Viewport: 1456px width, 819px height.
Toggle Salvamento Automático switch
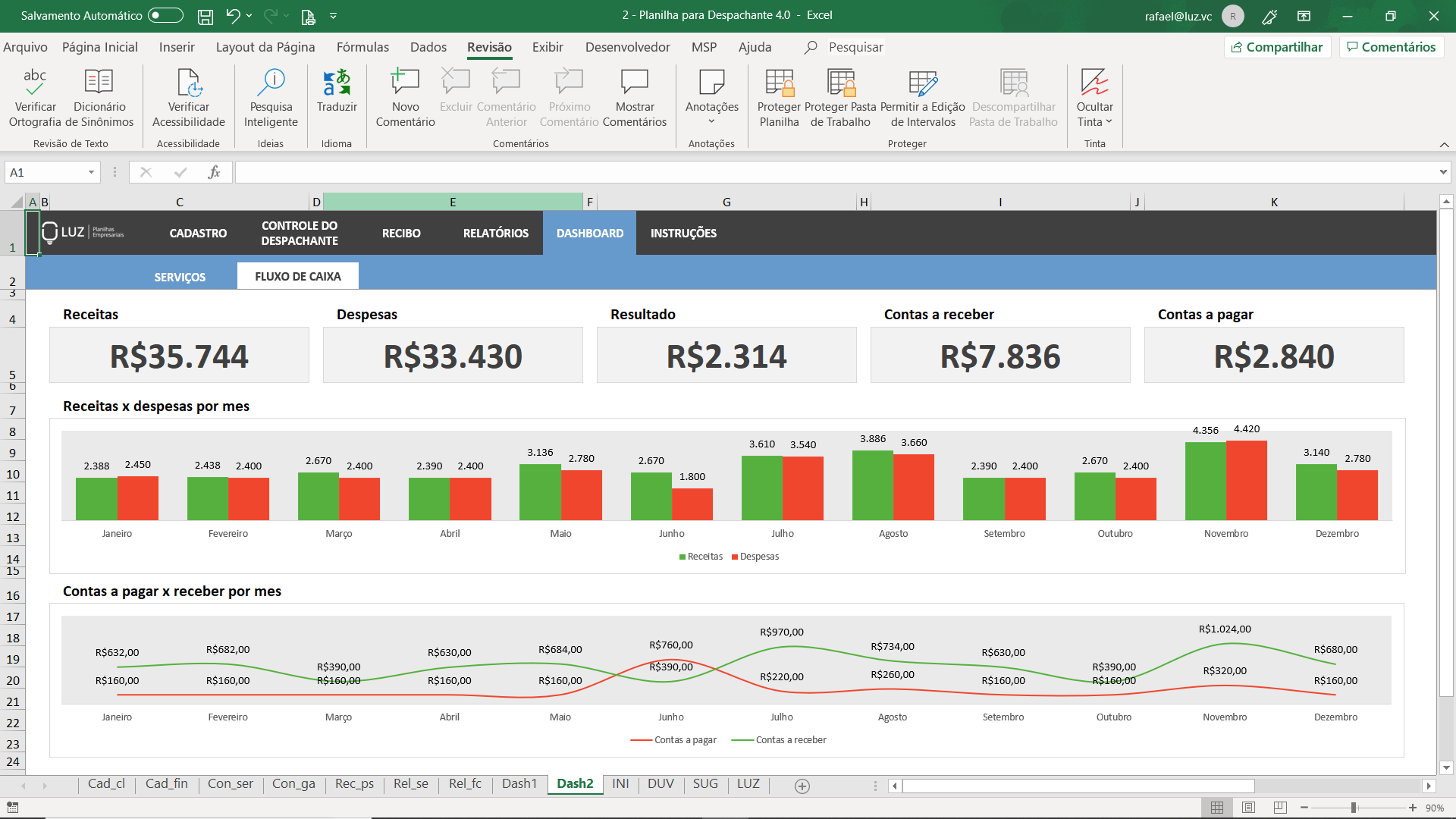(165, 15)
